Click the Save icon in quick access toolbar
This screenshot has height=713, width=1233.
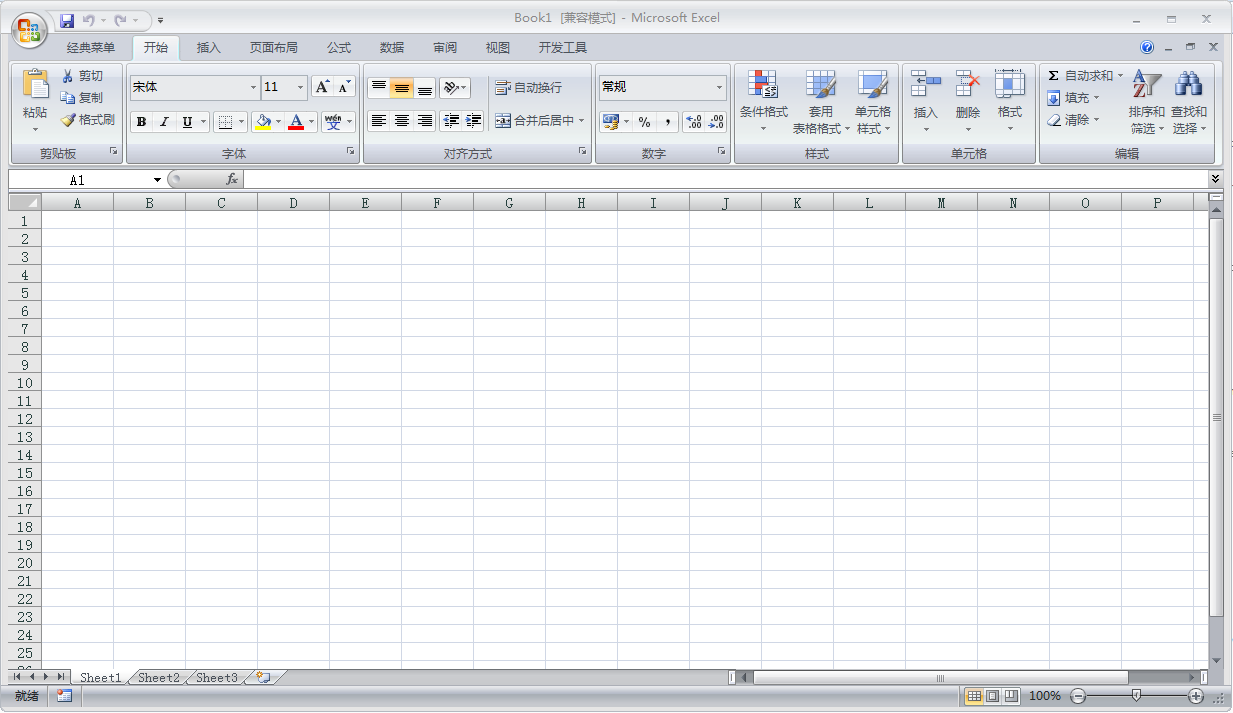click(67, 20)
